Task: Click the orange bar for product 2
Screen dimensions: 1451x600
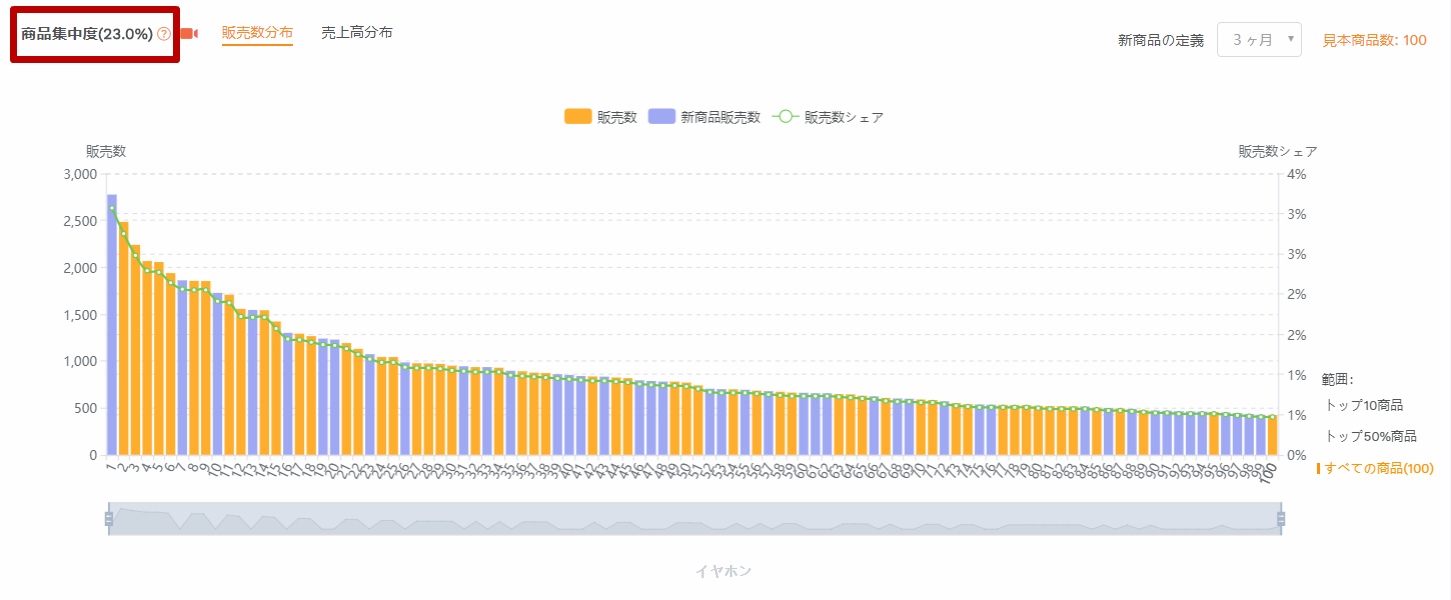Action: 123,338
